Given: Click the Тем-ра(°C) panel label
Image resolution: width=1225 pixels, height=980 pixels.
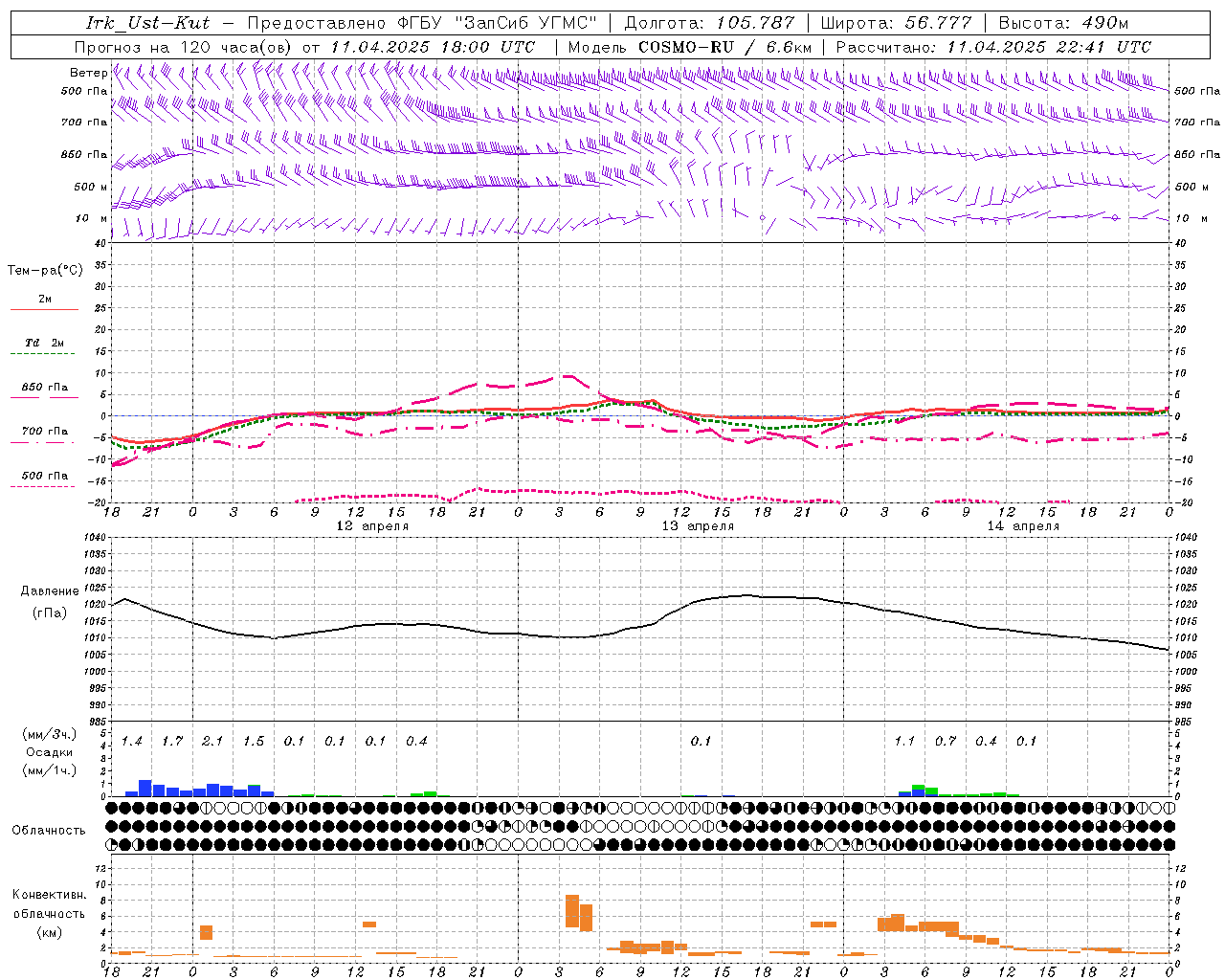Looking at the screenshot, I should pos(45,270).
